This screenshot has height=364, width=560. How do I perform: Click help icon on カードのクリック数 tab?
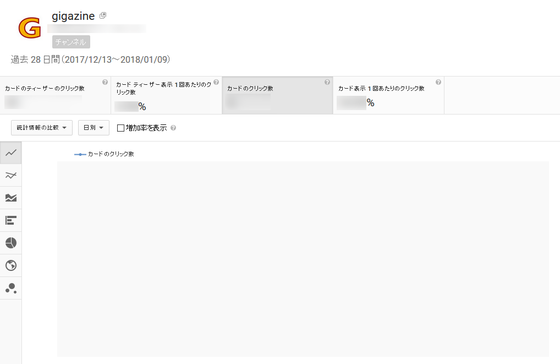pos(327,82)
